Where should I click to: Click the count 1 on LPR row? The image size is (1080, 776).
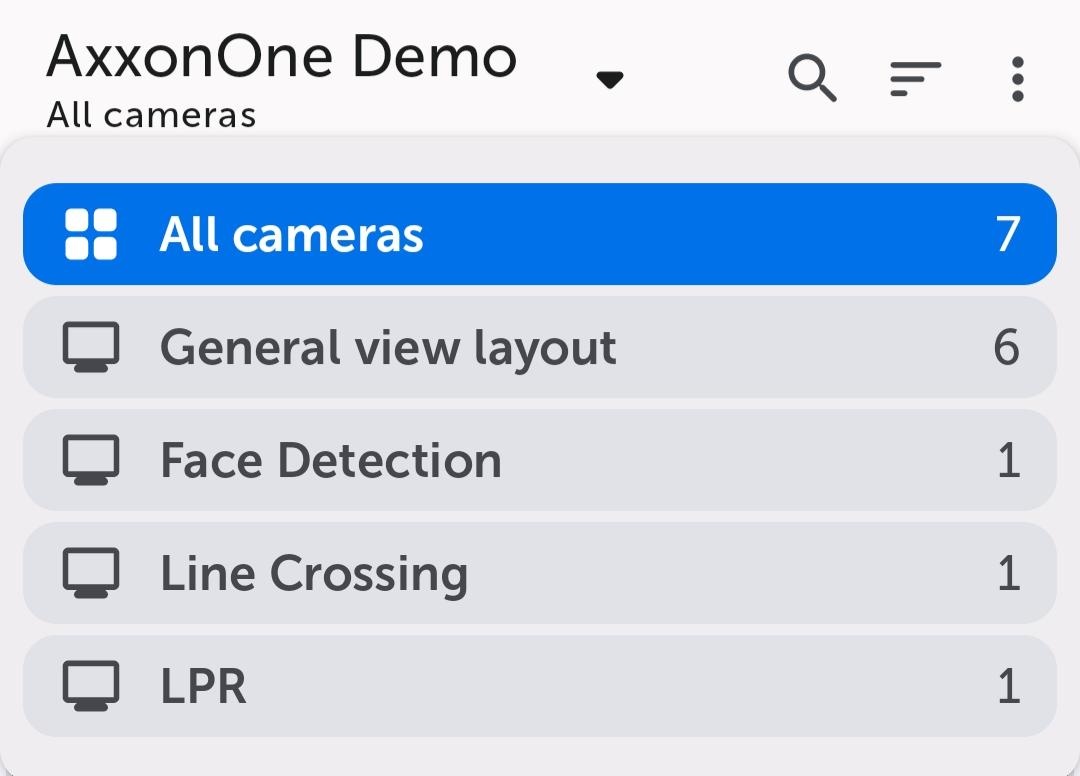(x=1008, y=687)
